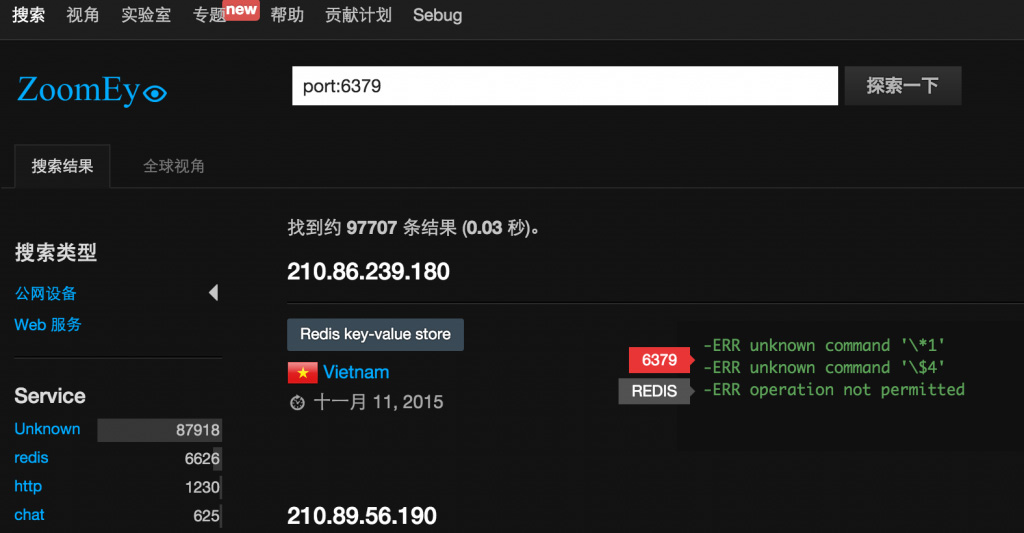Open the 搜索 menu item

click(29, 16)
